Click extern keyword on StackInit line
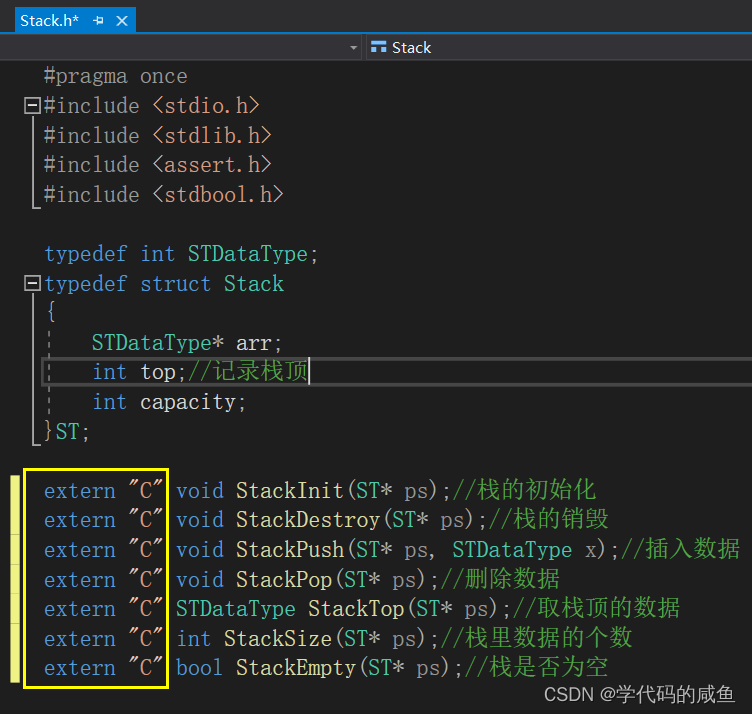752x714 pixels. point(80,492)
